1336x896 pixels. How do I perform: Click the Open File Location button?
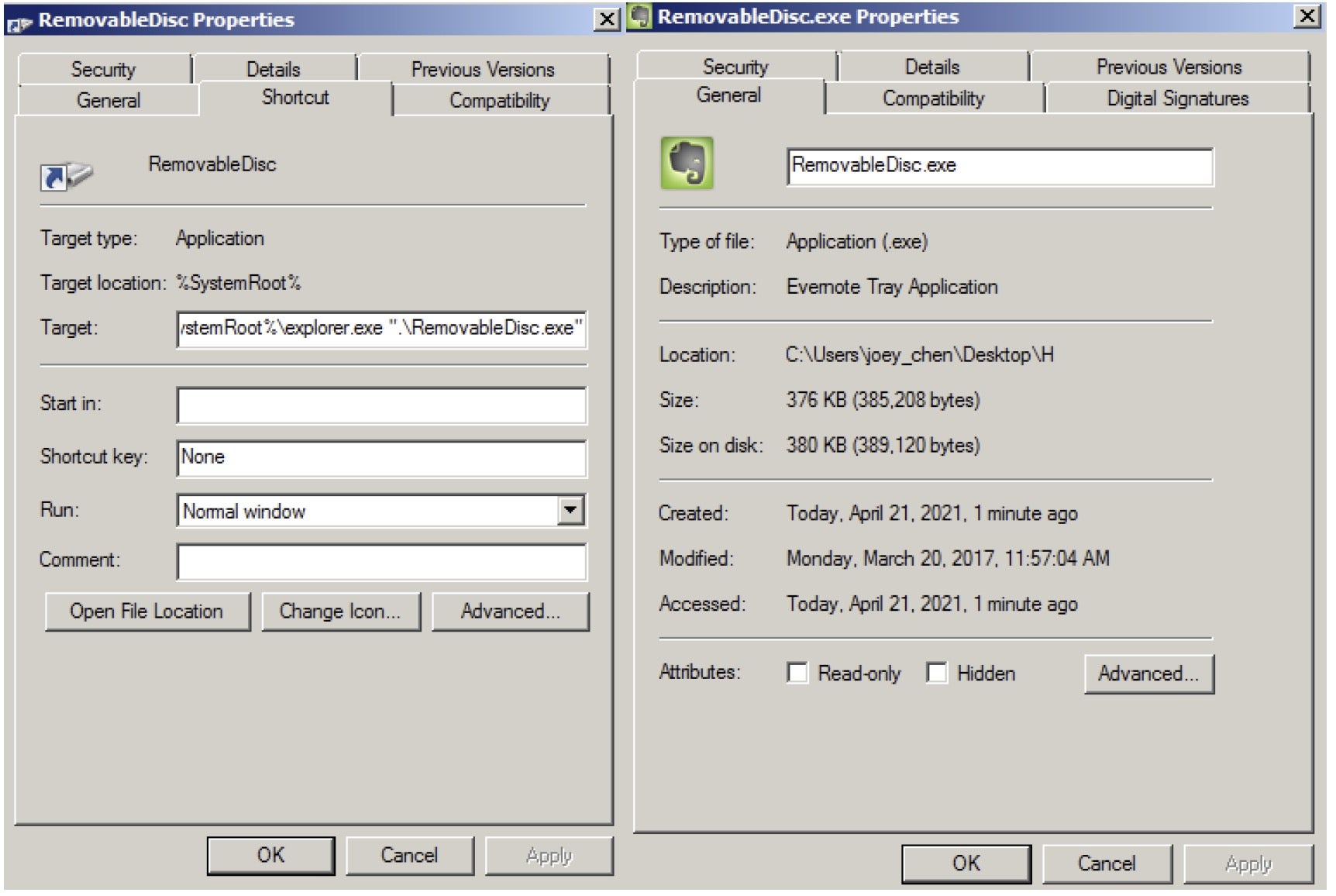coord(147,612)
